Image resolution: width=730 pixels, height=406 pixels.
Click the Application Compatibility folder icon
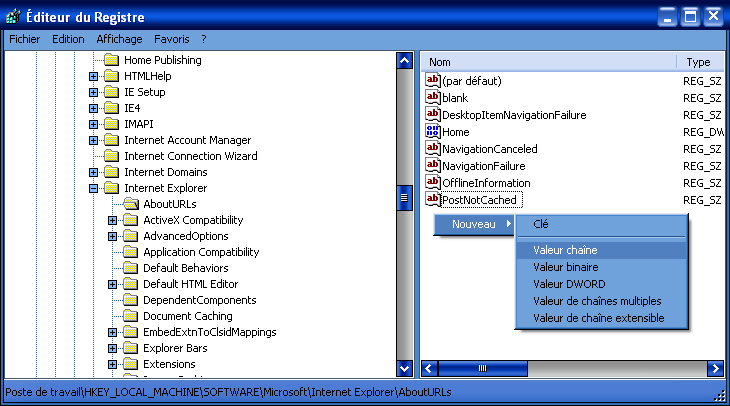(x=130, y=252)
